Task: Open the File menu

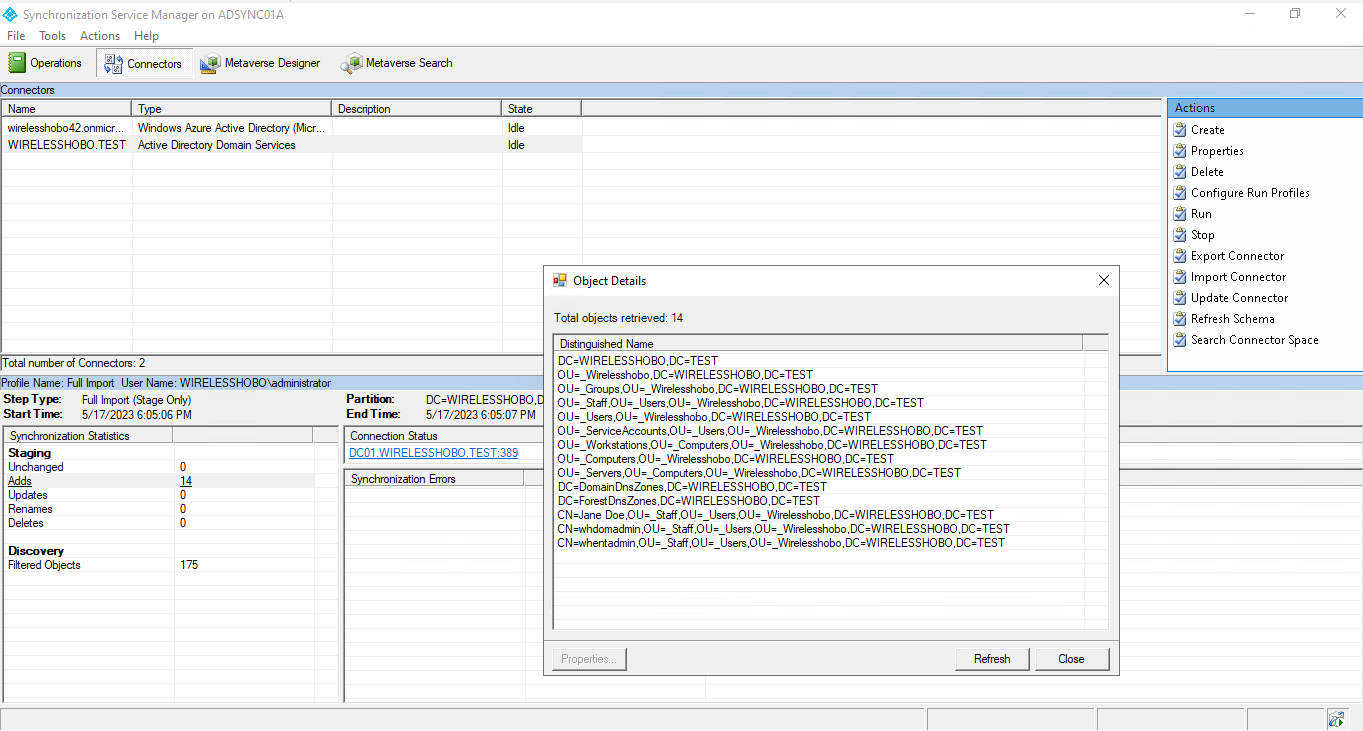Action: (16, 36)
